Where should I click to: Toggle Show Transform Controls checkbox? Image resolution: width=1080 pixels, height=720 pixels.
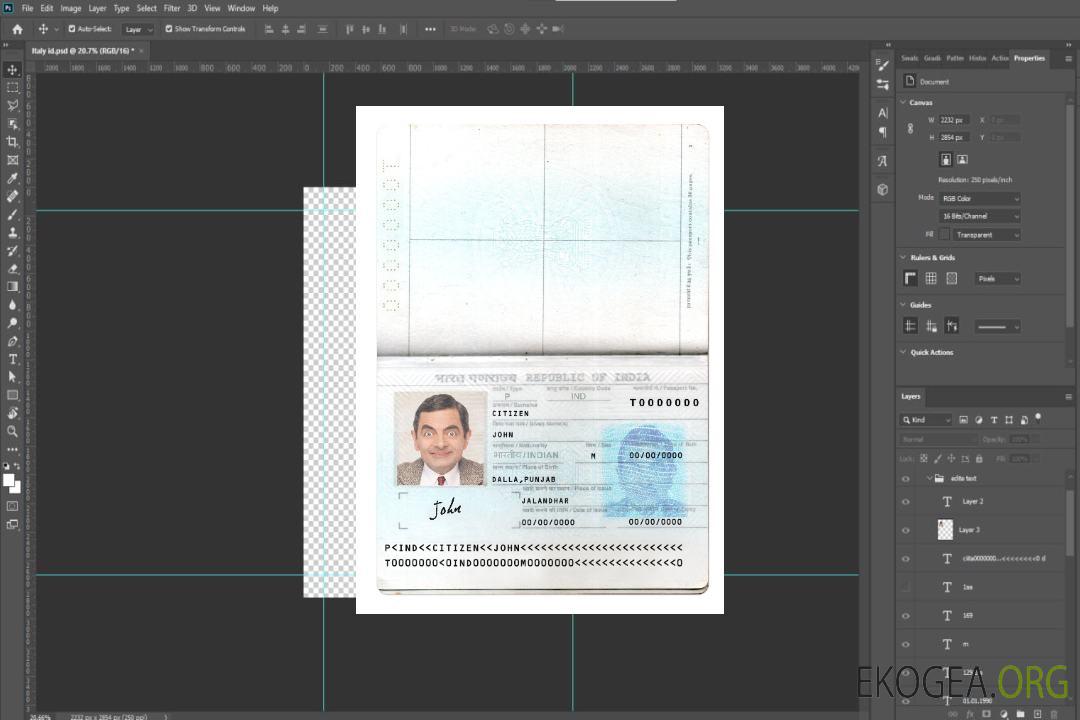coord(169,29)
